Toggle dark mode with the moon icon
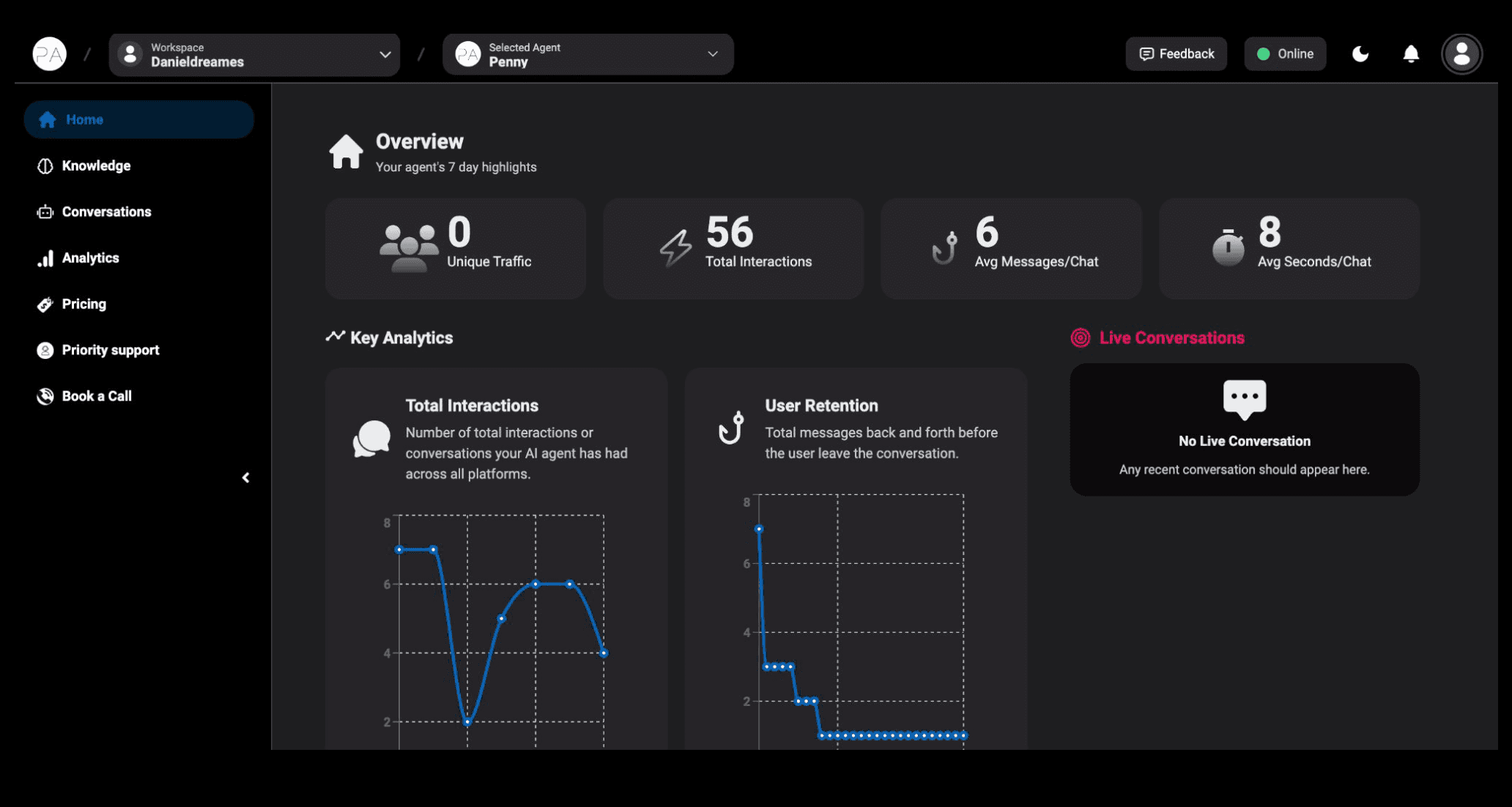 1360,54
